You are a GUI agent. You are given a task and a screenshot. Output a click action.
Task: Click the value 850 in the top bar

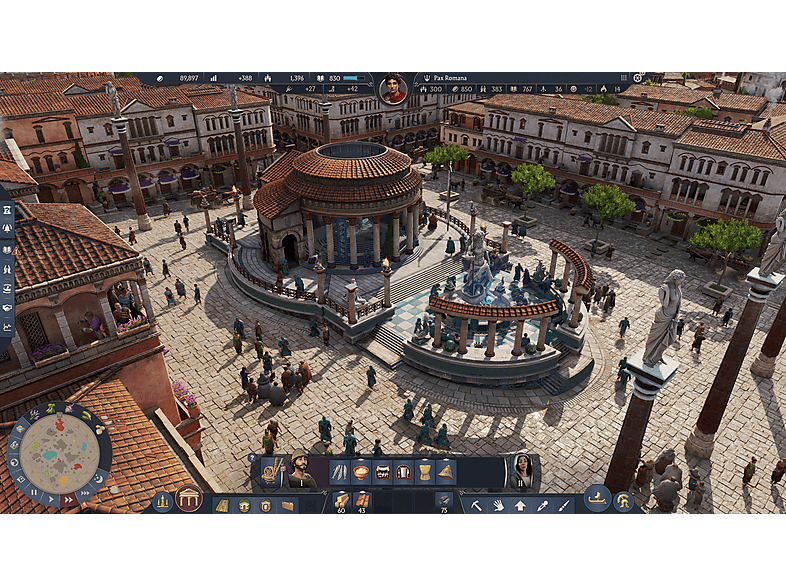(466, 89)
